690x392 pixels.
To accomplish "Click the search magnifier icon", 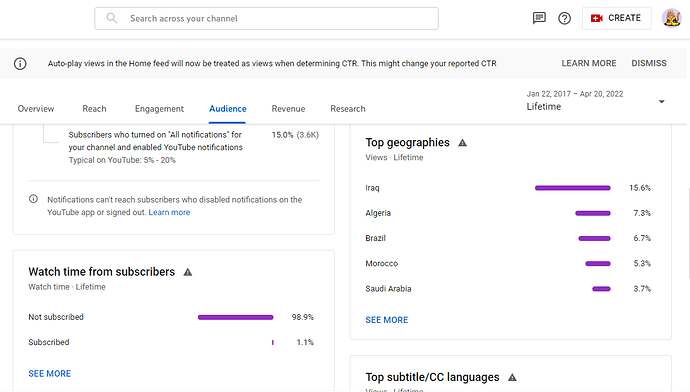I will click(x=112, y=18).
